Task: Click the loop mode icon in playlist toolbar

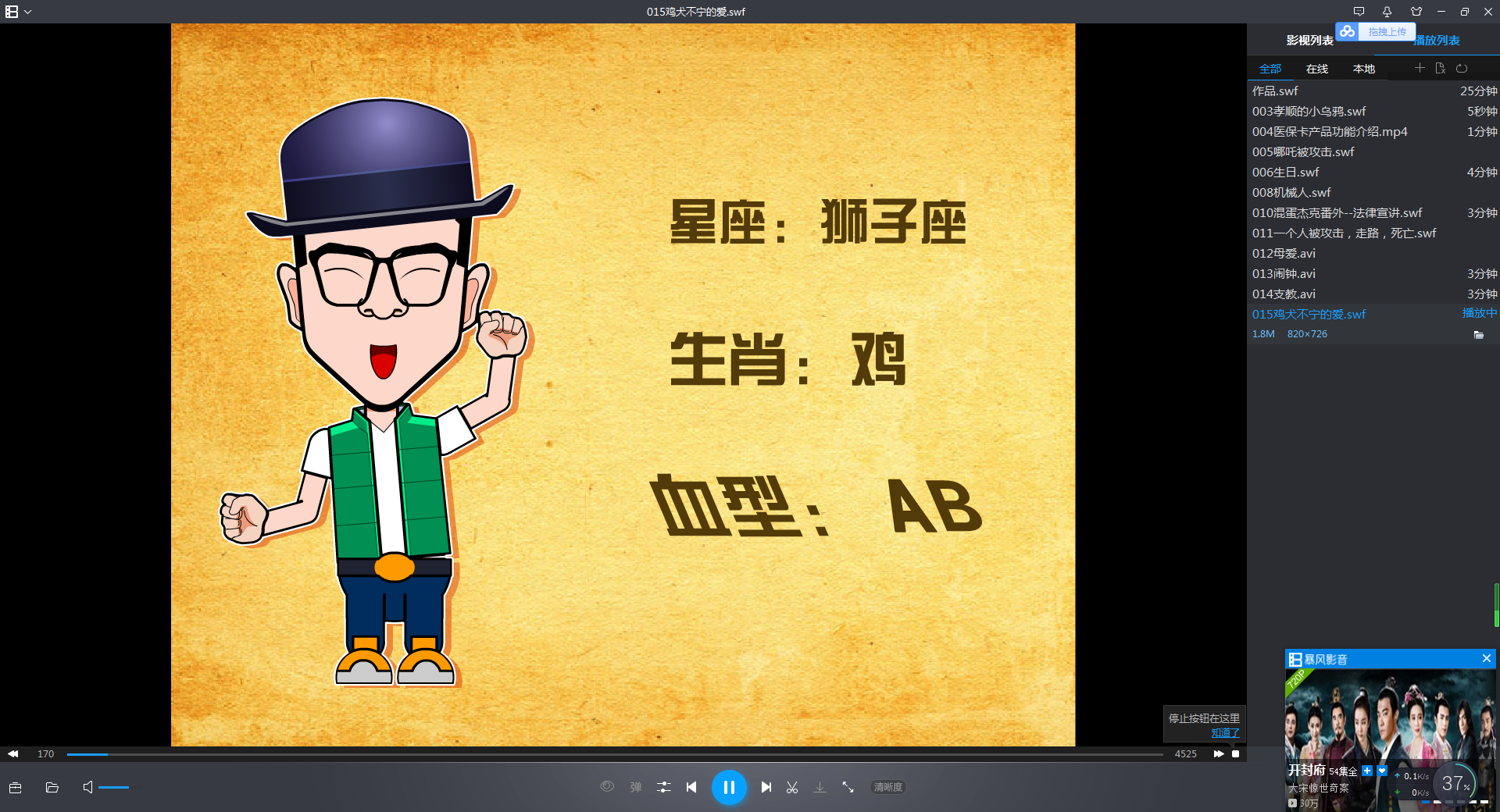Action: click(x=1462, y=68)
